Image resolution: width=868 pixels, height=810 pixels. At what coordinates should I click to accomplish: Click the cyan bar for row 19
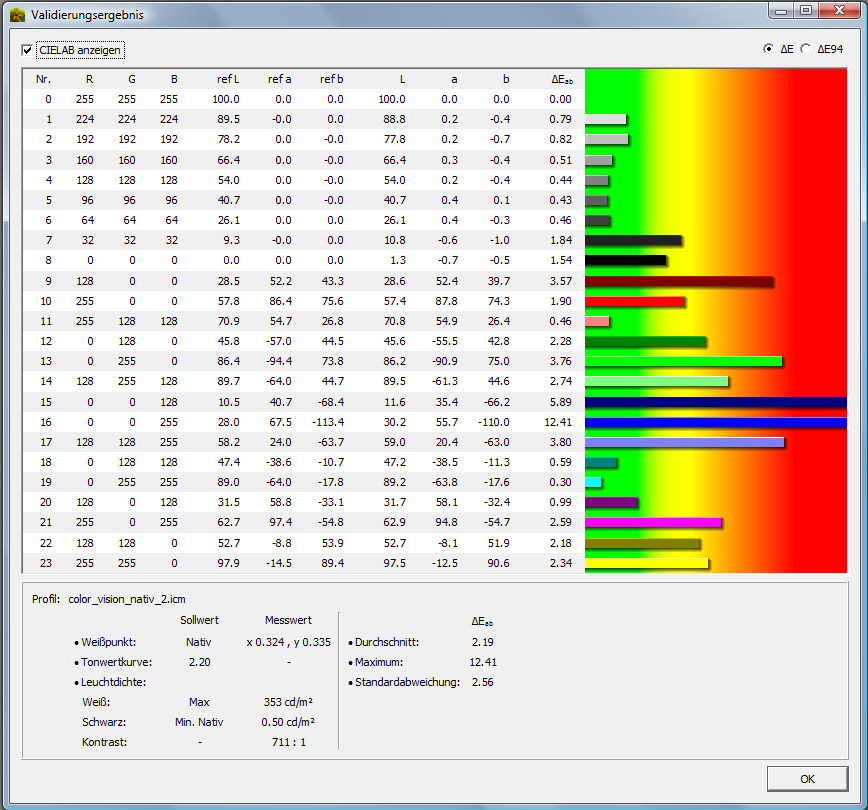coord(593,482)
